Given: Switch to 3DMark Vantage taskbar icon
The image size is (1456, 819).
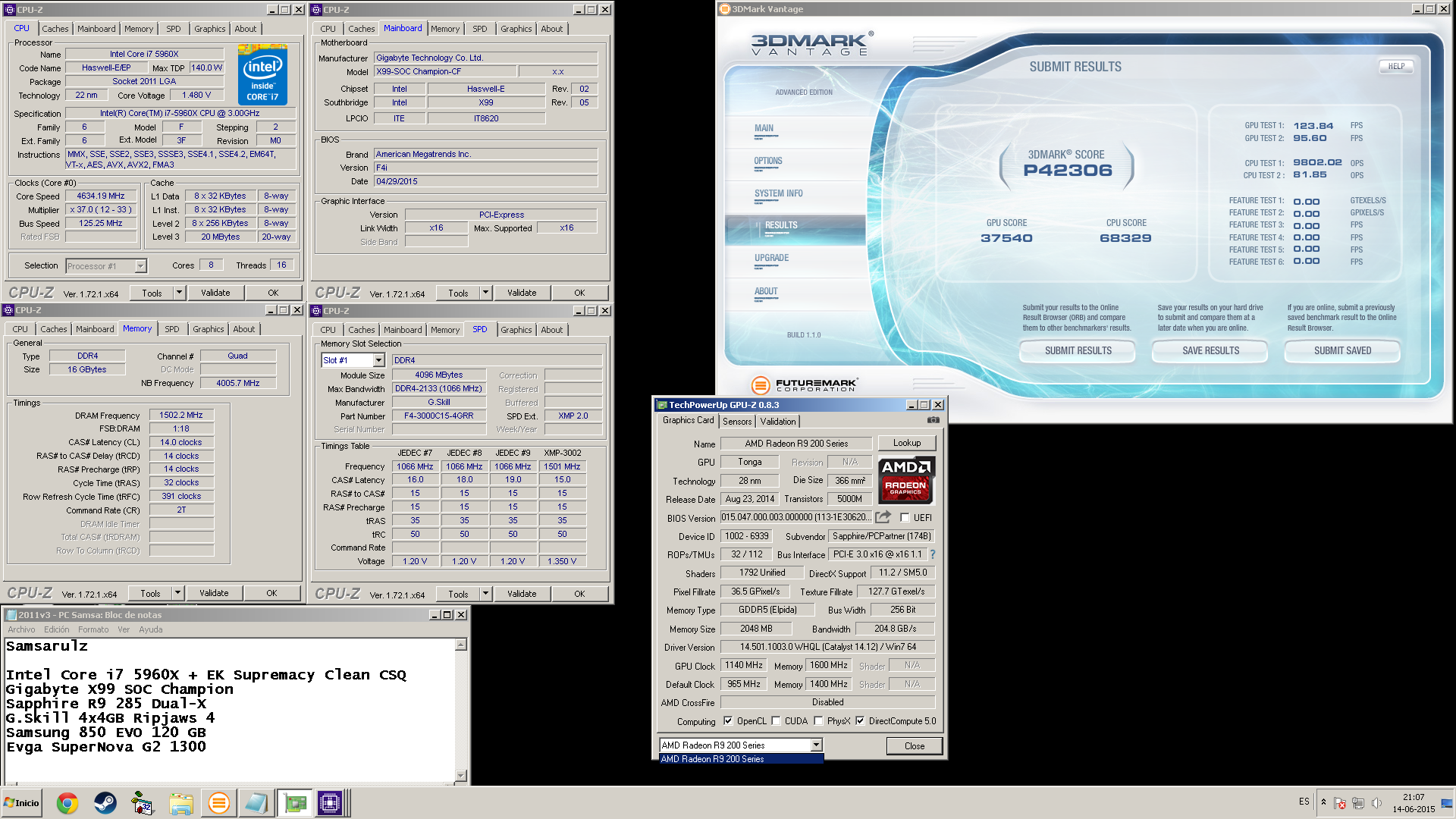Looking at the screenshot, I should tap(218, 803).
